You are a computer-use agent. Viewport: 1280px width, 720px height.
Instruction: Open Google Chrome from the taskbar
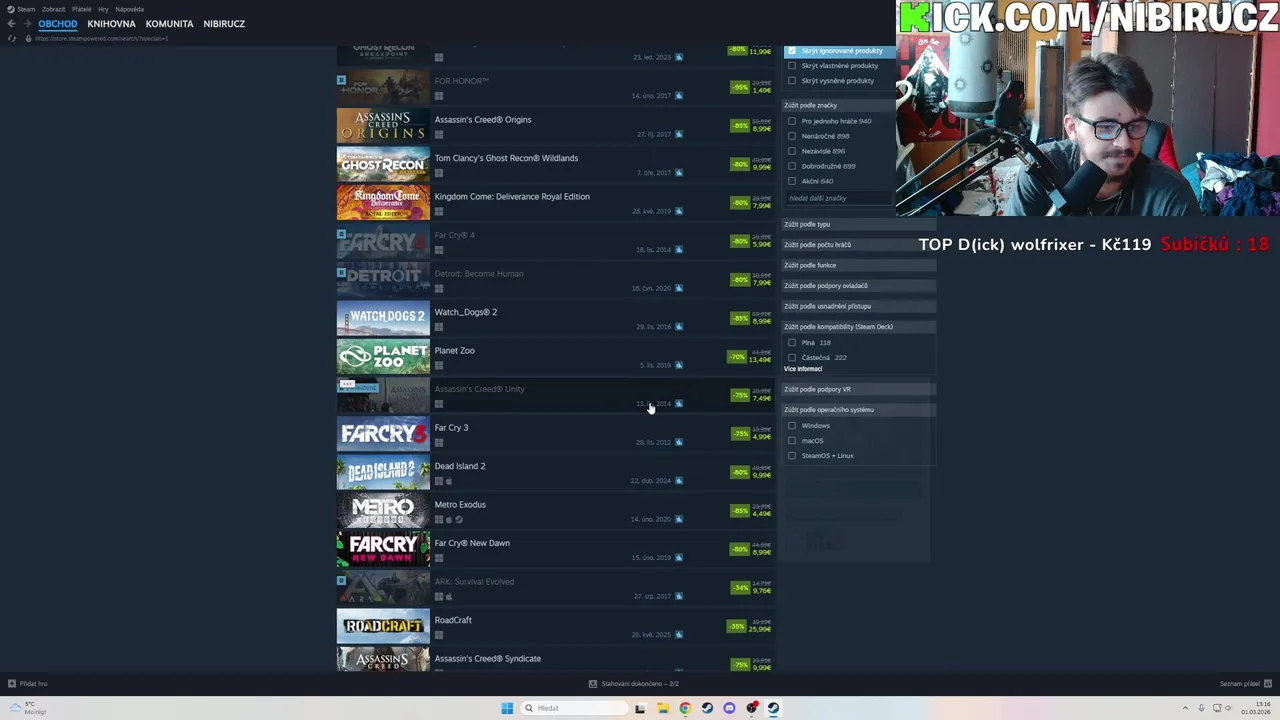coord(685,708)
